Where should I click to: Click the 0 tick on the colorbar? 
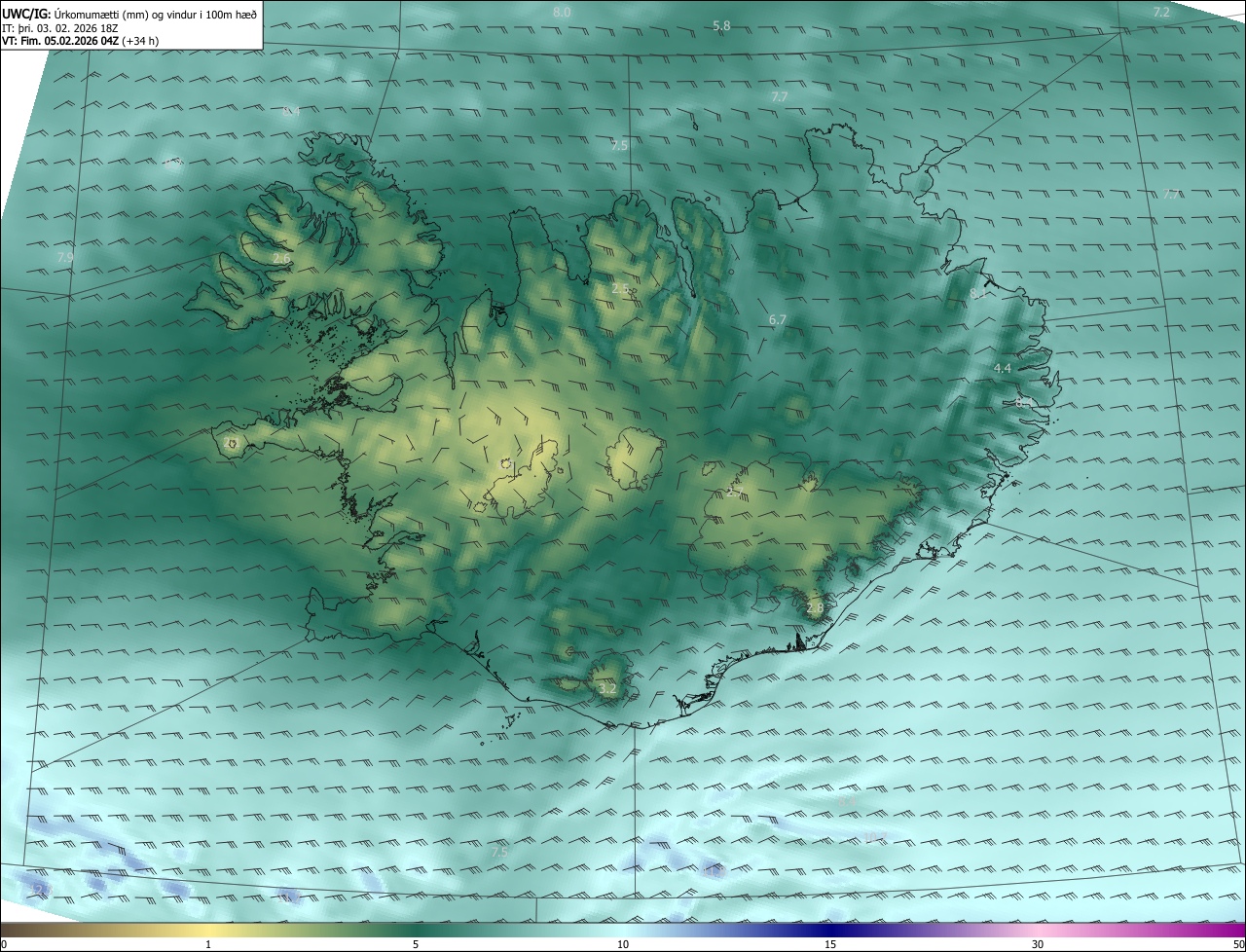click(4, 944)
